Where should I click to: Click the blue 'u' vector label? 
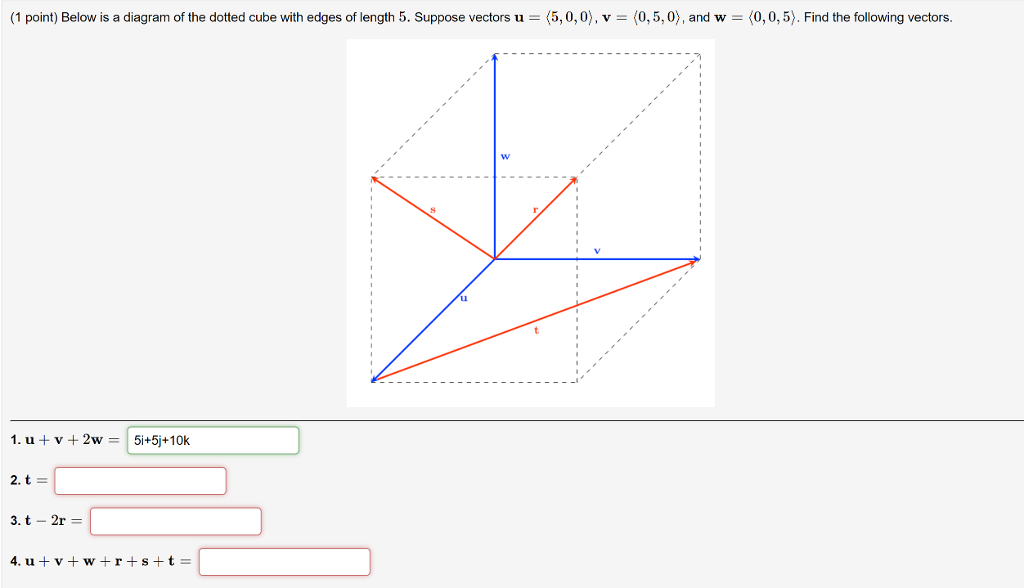click(464, 298)
